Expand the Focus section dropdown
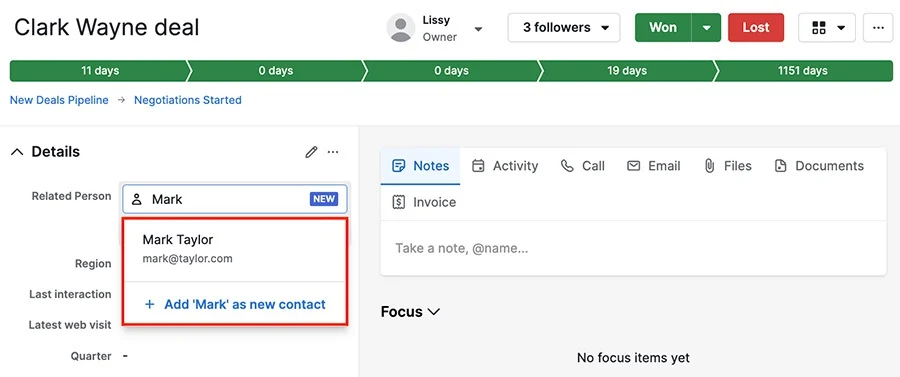This screenshot has height=377, width=900. (x=410, y=312)
